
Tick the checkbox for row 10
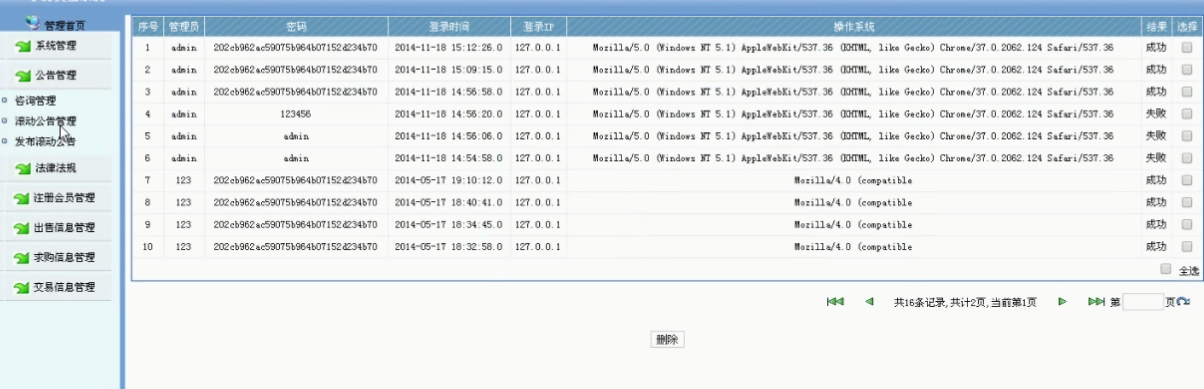click(1187, 246)
